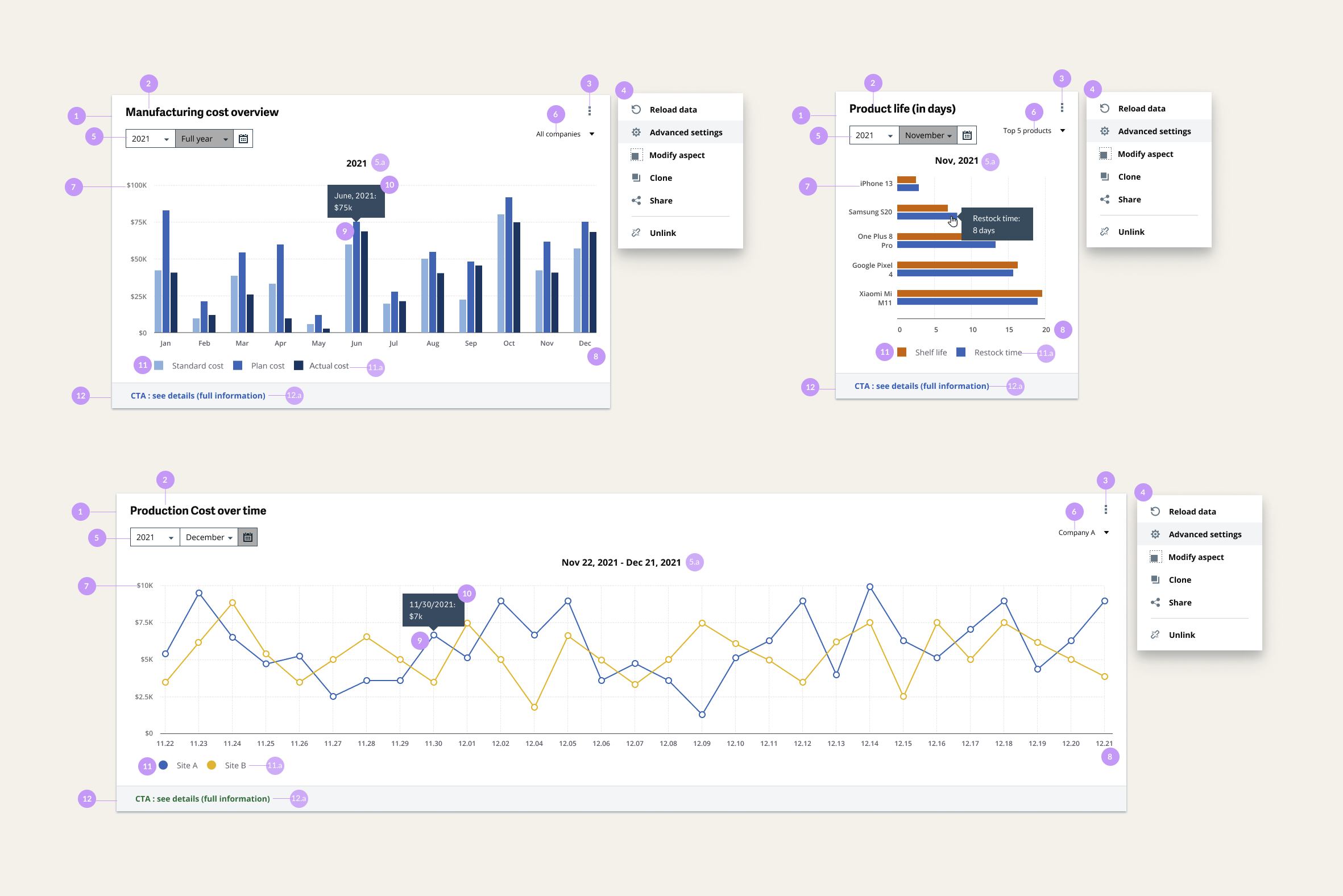
Task: Click the Share icon in Product life menu
Action: click(1105, 199)
